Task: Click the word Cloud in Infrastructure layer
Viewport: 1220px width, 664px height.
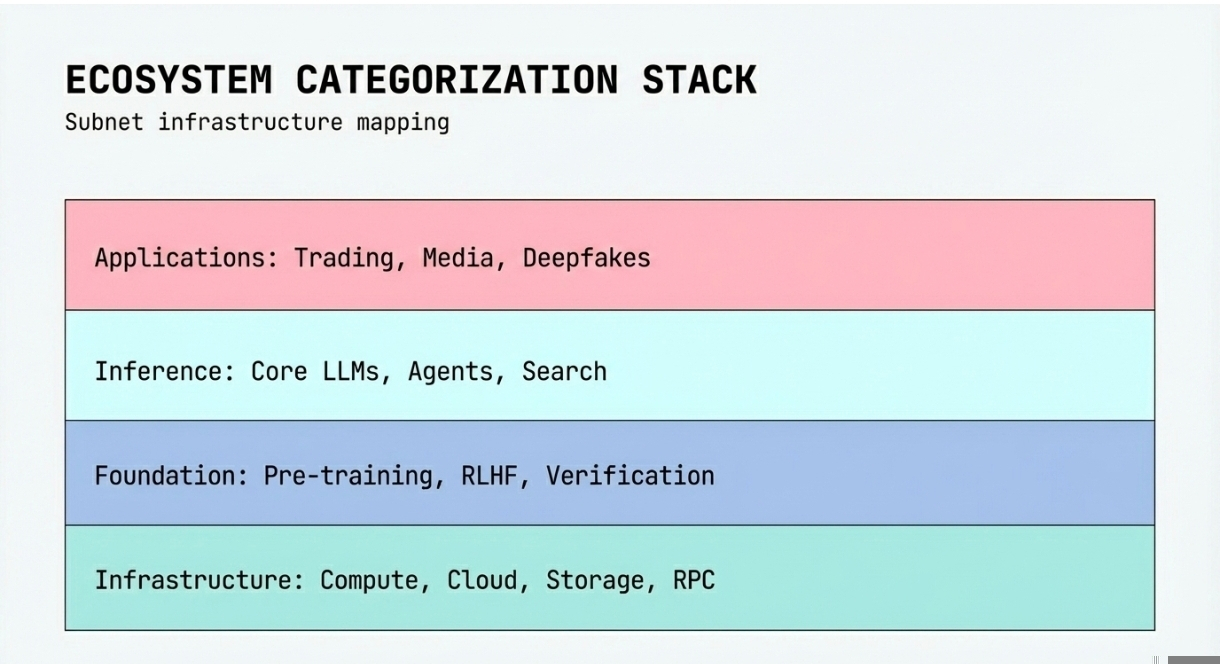Action: [x=483, y=581]
